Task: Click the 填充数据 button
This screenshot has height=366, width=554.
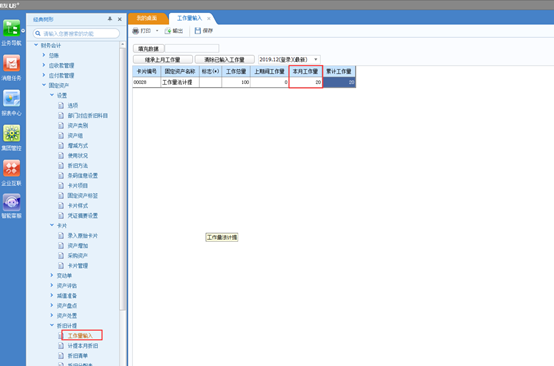Action: point(148,49)
